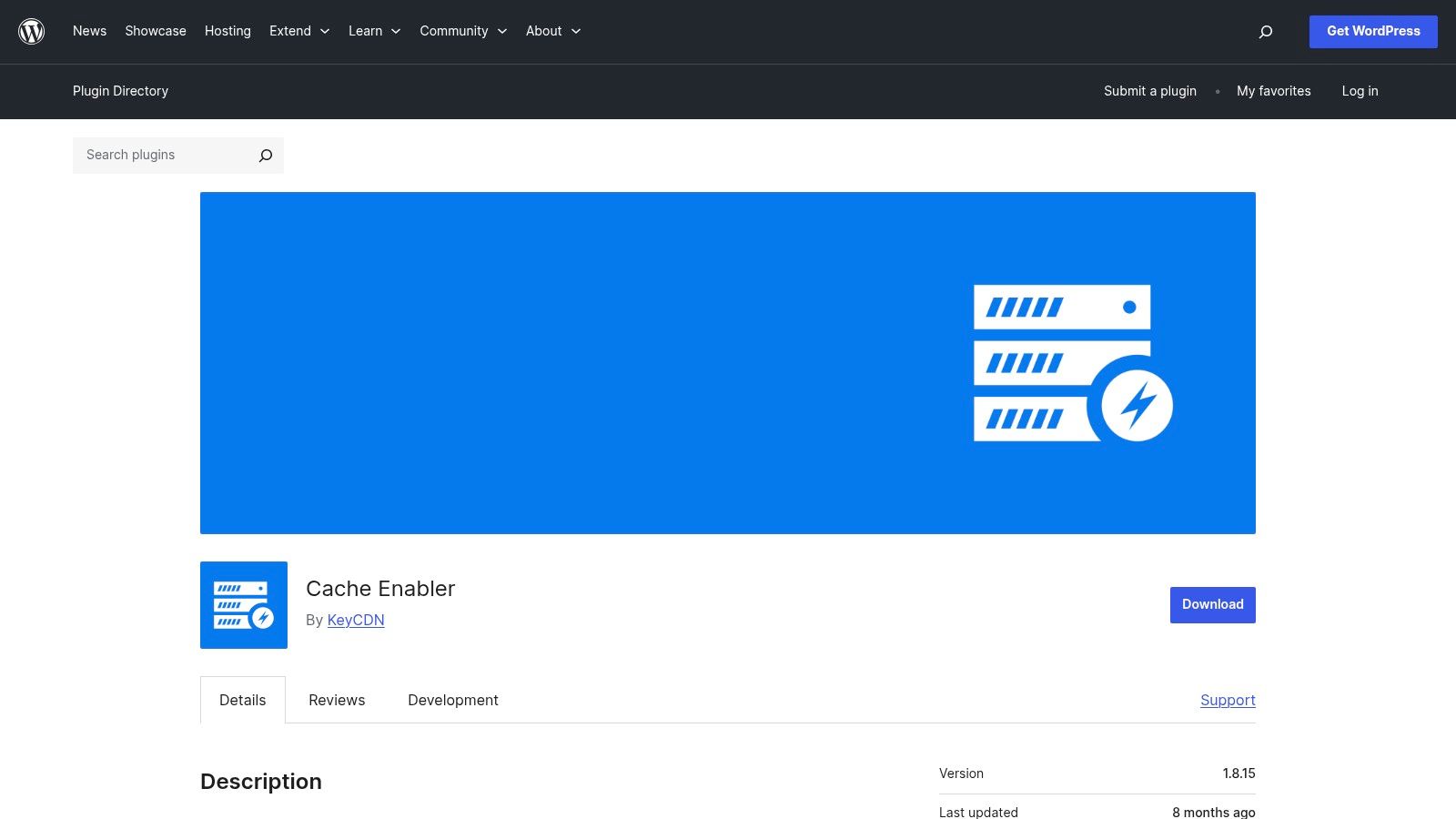Screen dimensions: 1456x819
Task: Go to Showcase
Action: tap(156, 31)
